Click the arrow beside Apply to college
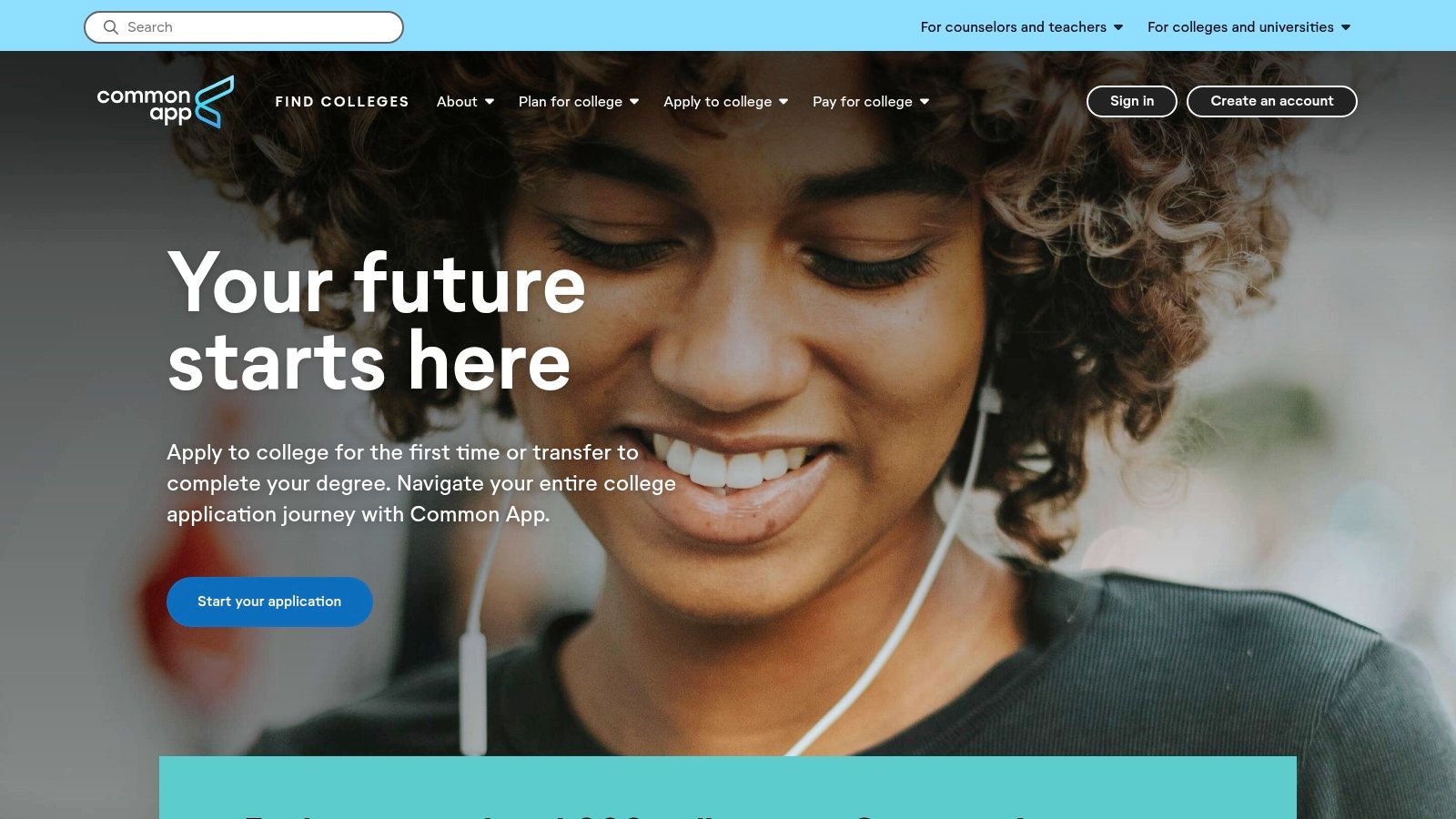Image resolution: width=1456 pixels, height=819 pixels. (784, 102)
